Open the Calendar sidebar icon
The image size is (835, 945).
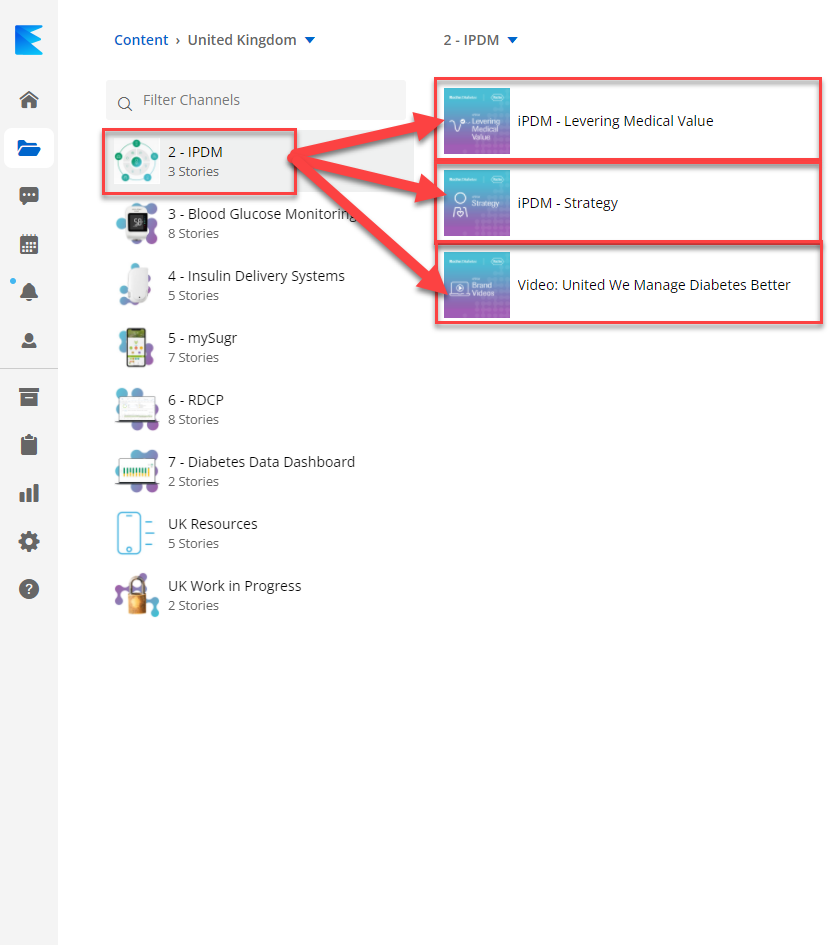coord(29,244)
